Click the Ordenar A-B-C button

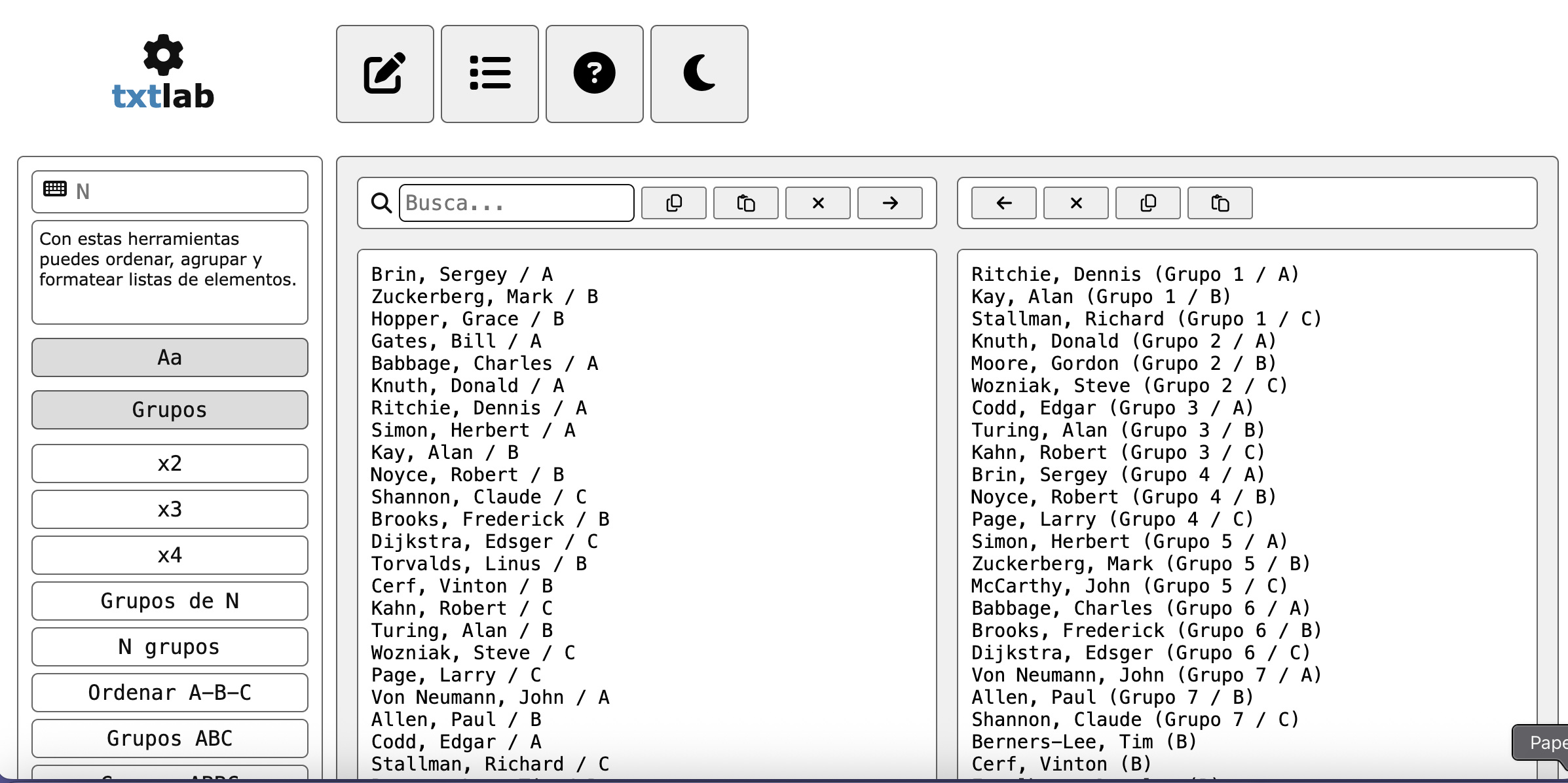point(170,693)
